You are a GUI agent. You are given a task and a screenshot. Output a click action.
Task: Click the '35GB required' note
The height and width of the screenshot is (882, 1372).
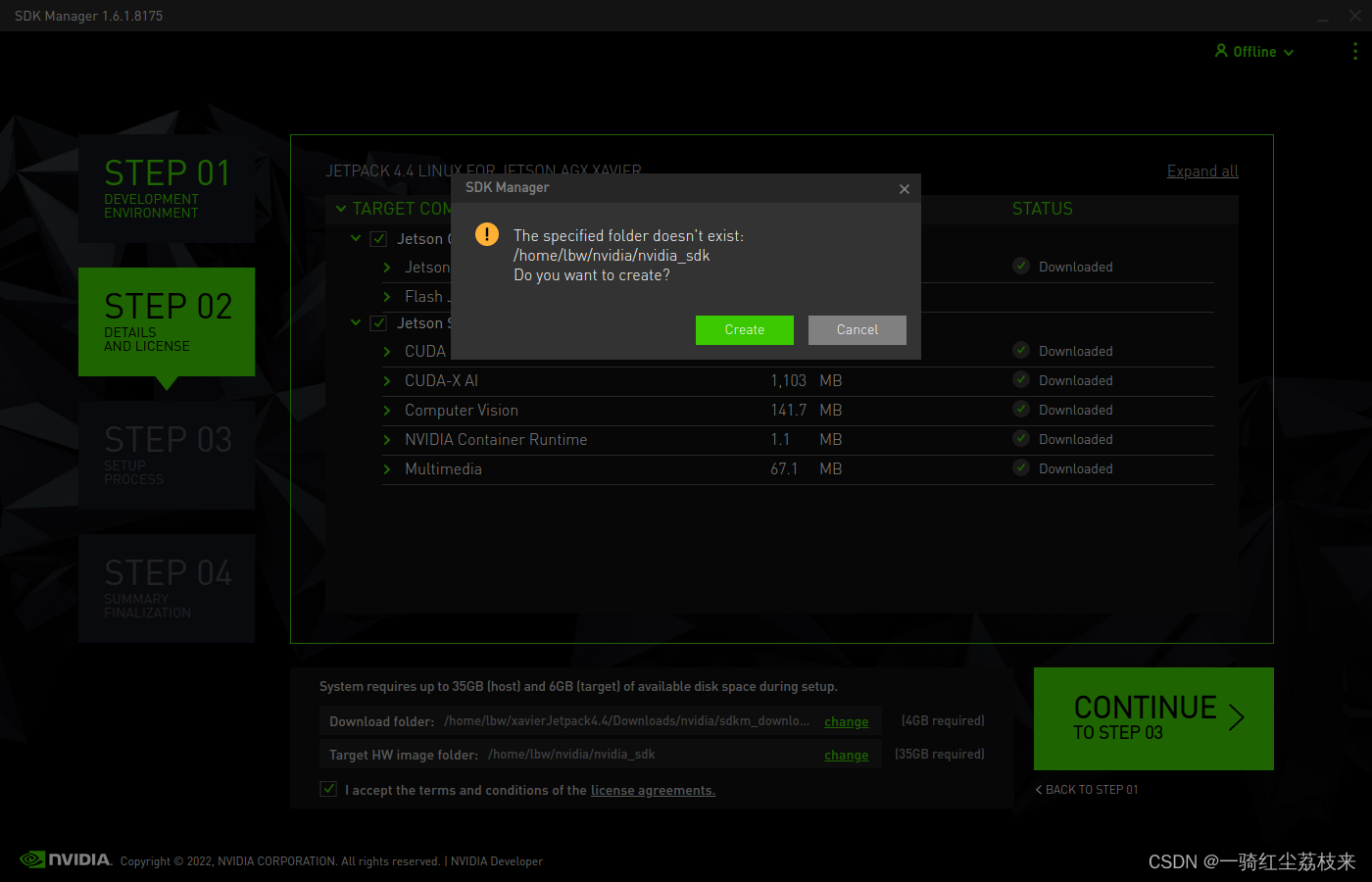[940, 754]
